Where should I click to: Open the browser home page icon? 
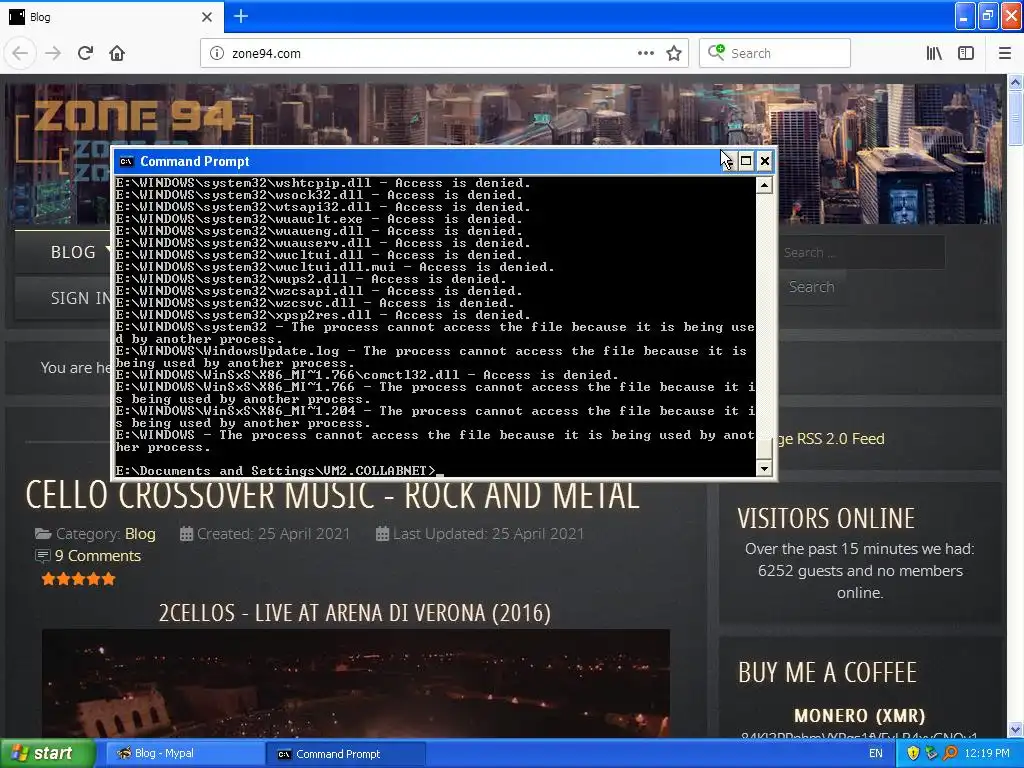(x=117, y=54)
